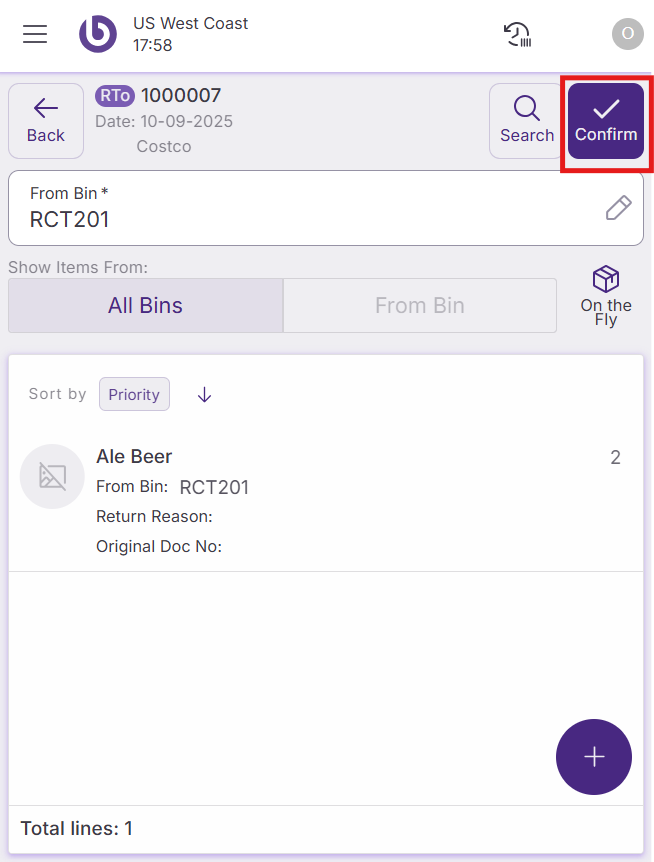Switch to the All Bins tab
This screenshot has width=654, height=862.
(146, 305)
